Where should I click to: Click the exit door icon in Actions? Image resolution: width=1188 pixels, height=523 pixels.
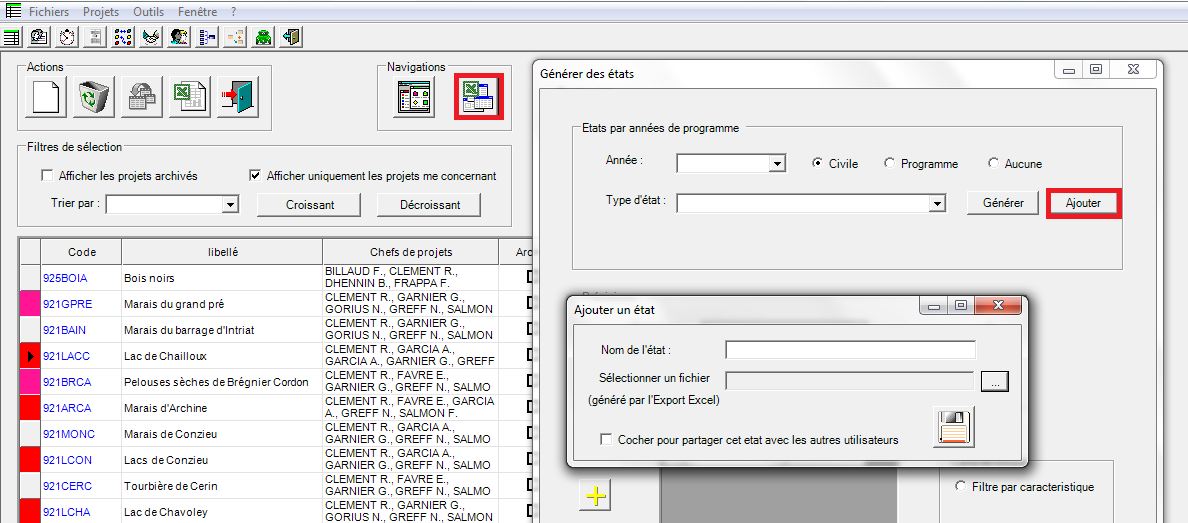coord(237,97)
